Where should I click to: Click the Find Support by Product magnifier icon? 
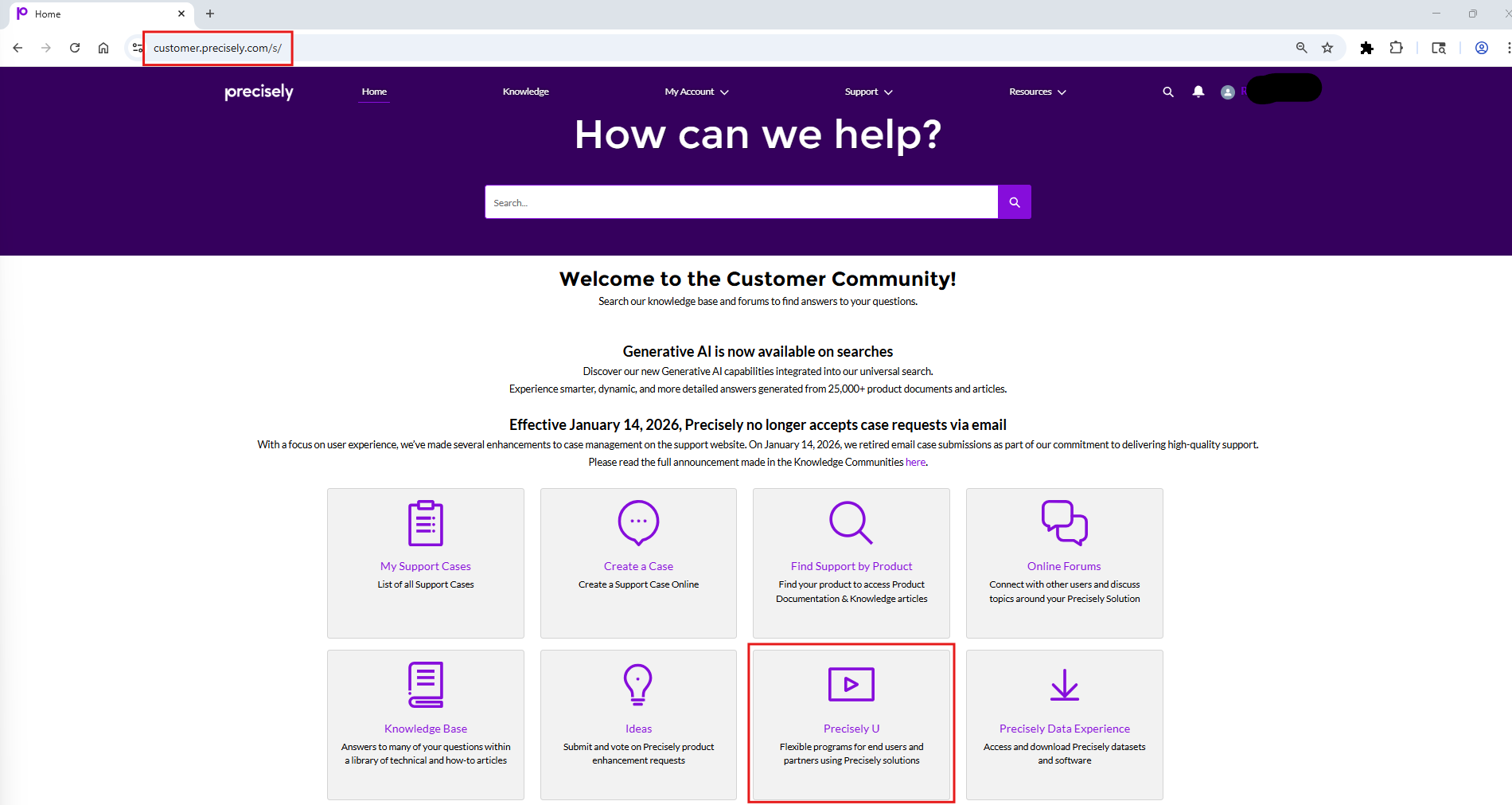pyautogui.click(x=851, y=523)
